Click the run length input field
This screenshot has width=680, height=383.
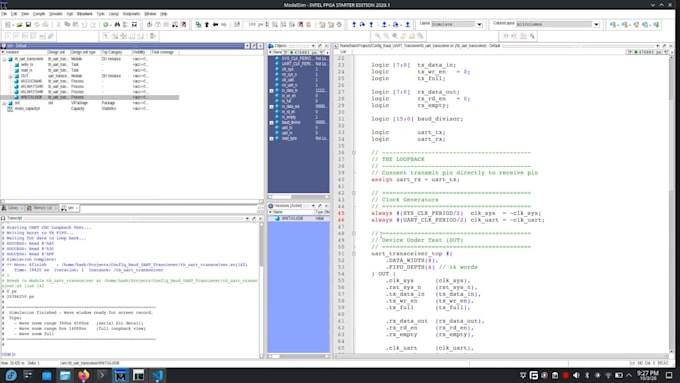(x=255, y=25)
